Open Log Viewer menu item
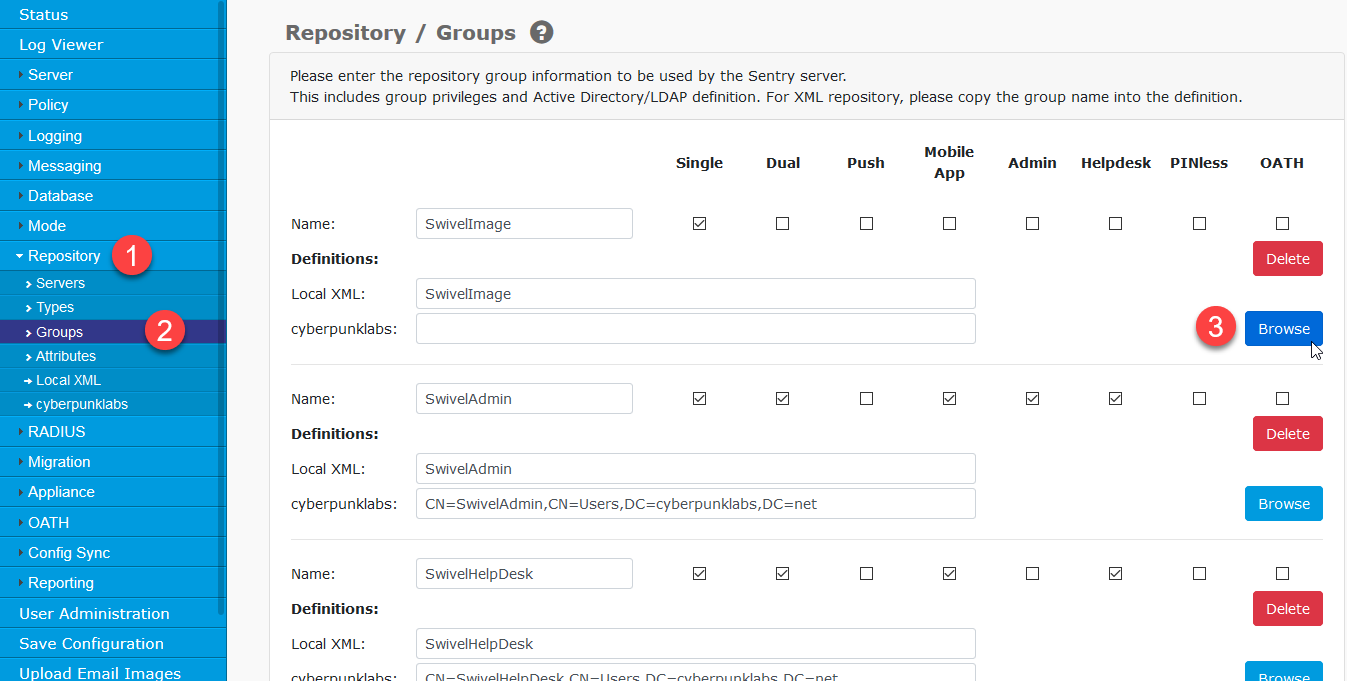This screenshot has height=681, width=1347. click(61, 45)
